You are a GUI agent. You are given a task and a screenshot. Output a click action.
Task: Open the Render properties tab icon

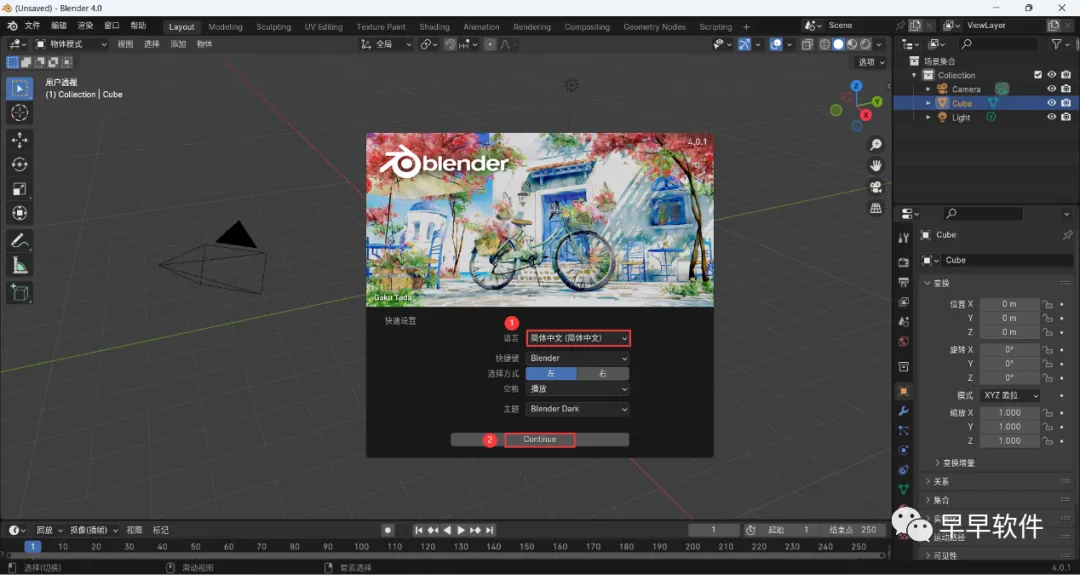point(904,262)
